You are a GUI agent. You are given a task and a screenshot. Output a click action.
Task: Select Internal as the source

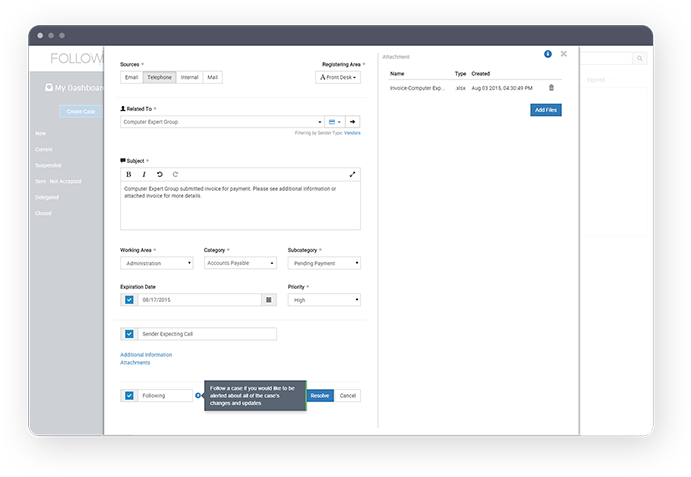[x=189, y=77]
